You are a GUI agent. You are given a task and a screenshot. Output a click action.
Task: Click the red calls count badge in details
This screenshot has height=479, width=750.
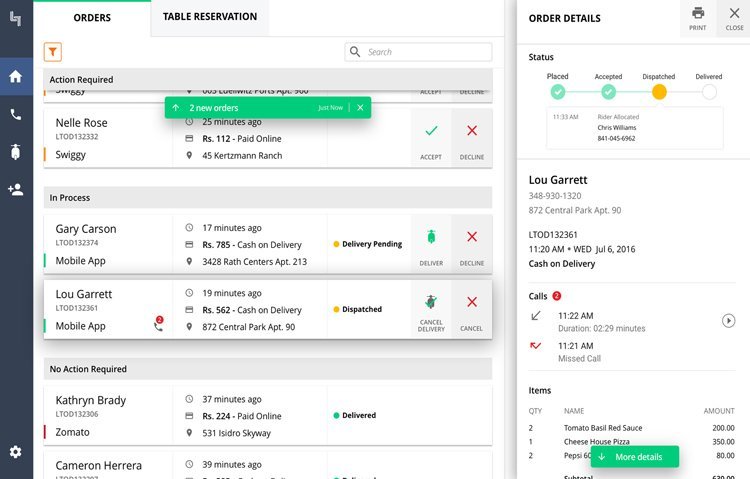[x=557, y=296]
